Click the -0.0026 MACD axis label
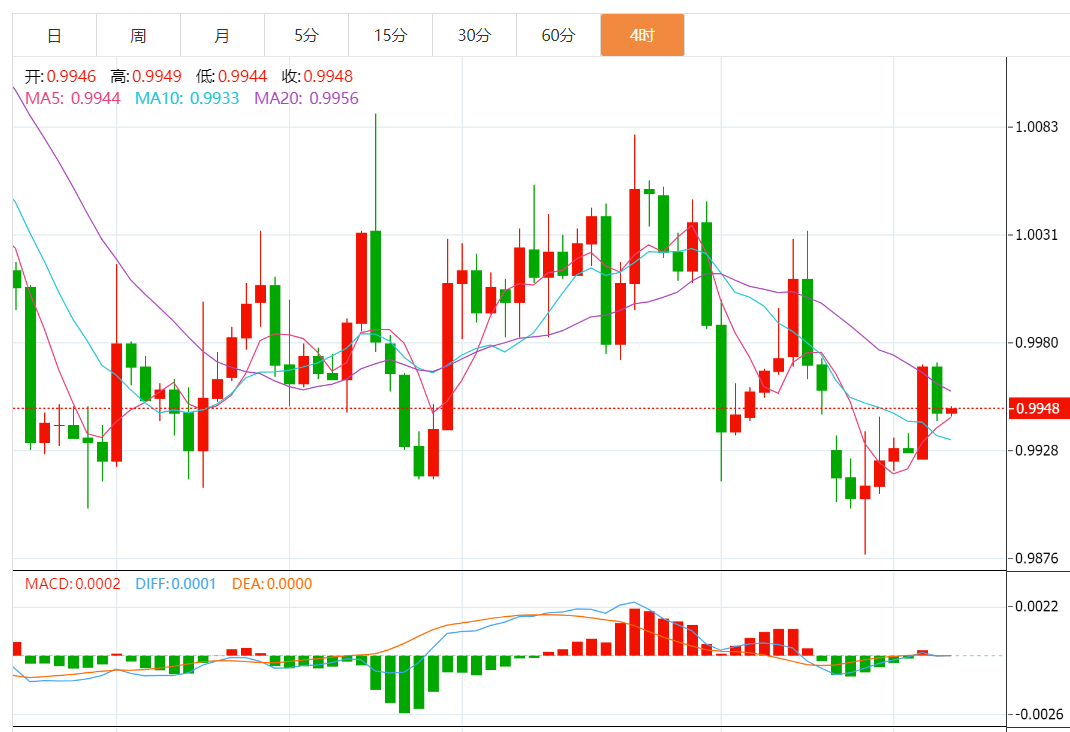Screen dimensions: 1070x732 tap(1039, 714)
